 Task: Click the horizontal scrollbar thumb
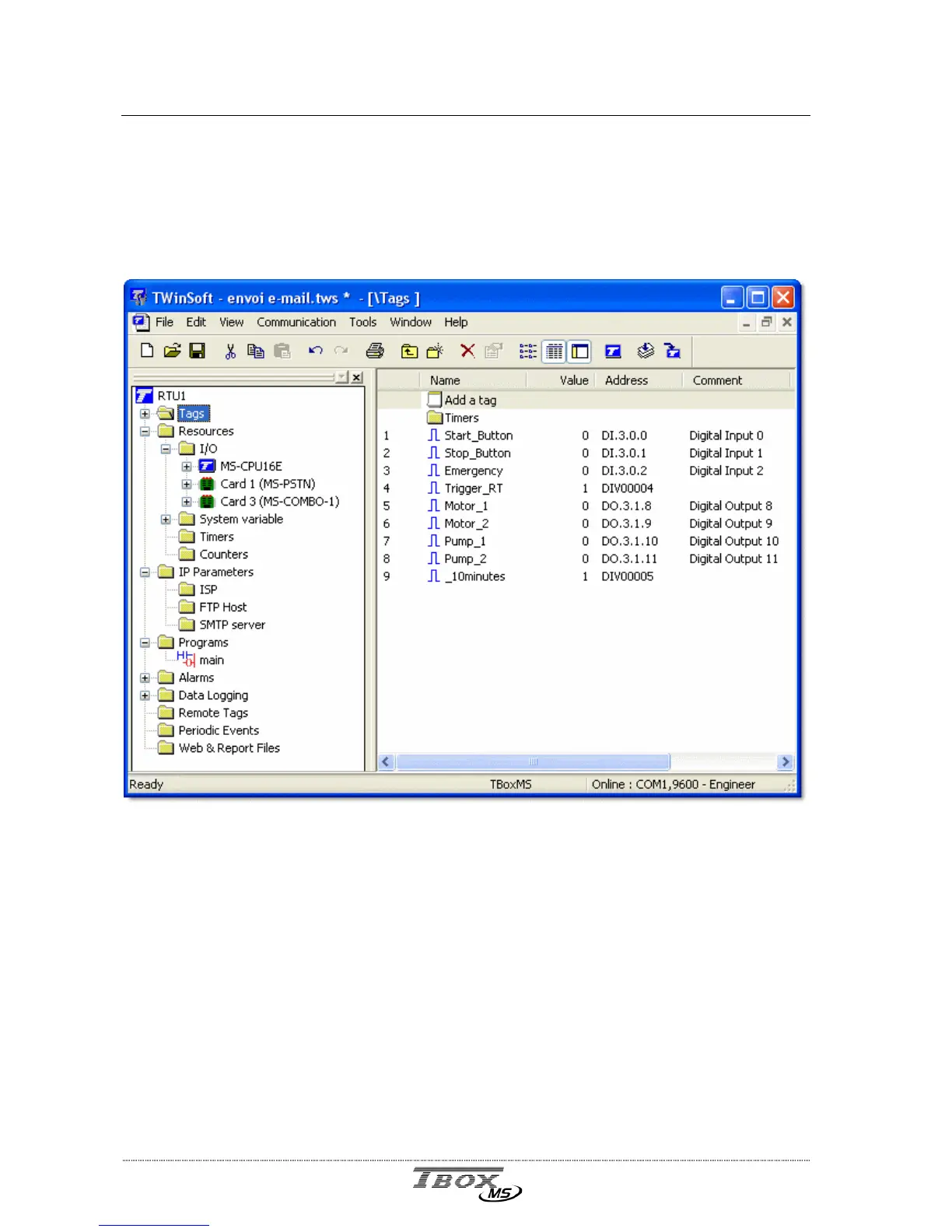point(533,762)
